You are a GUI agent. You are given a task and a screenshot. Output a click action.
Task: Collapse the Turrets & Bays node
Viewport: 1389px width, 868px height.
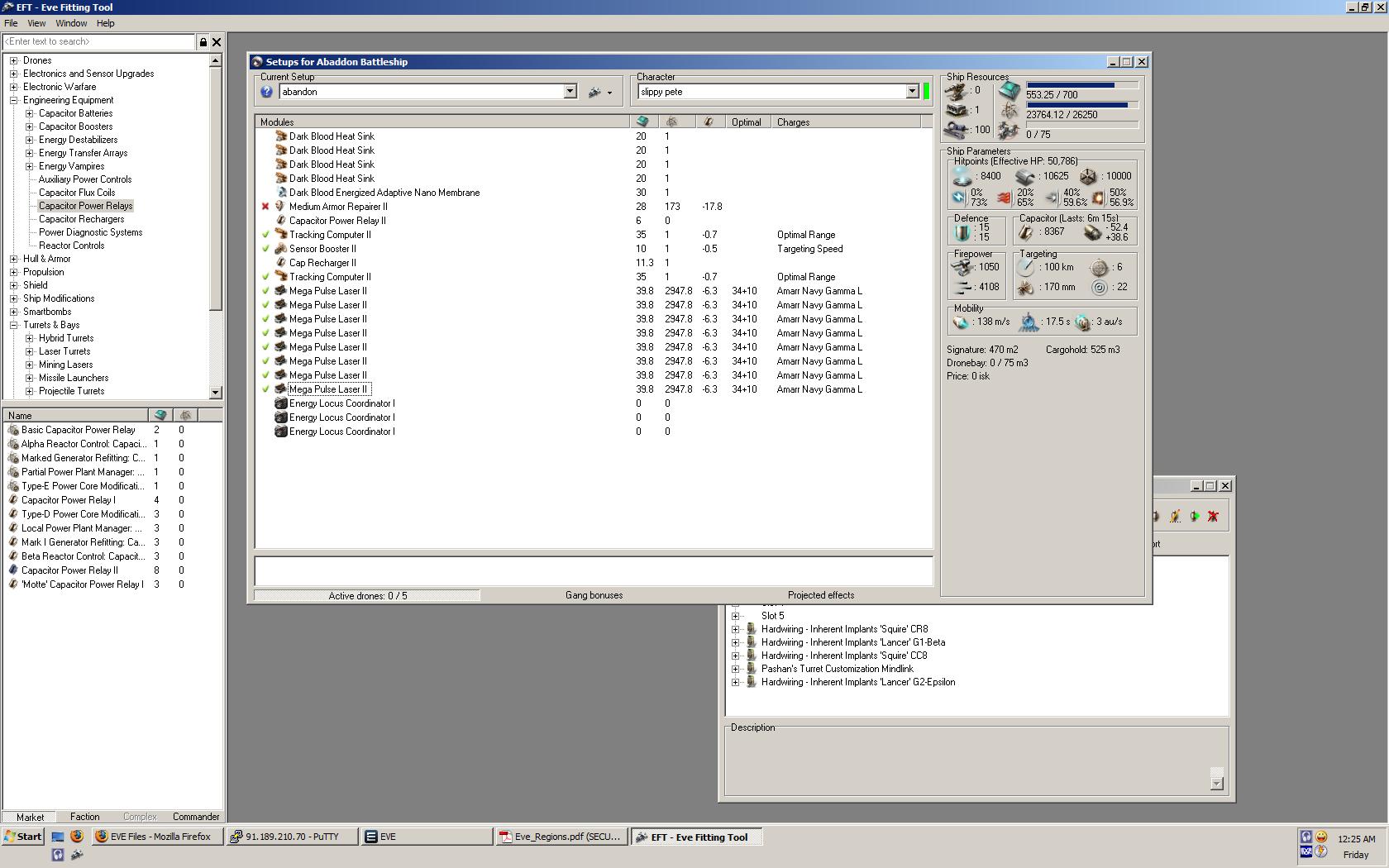14,325
